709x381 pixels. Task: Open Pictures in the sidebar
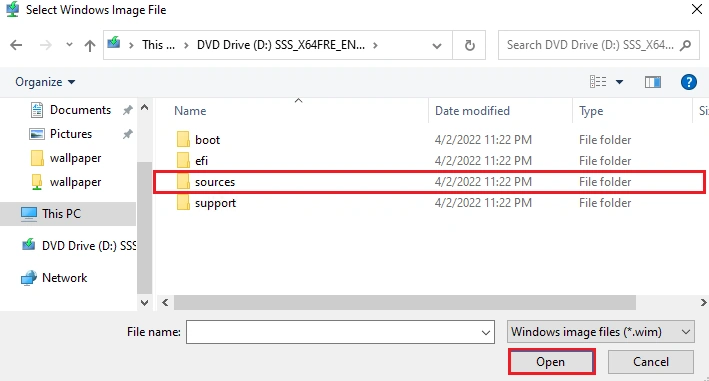coord(71,134)
